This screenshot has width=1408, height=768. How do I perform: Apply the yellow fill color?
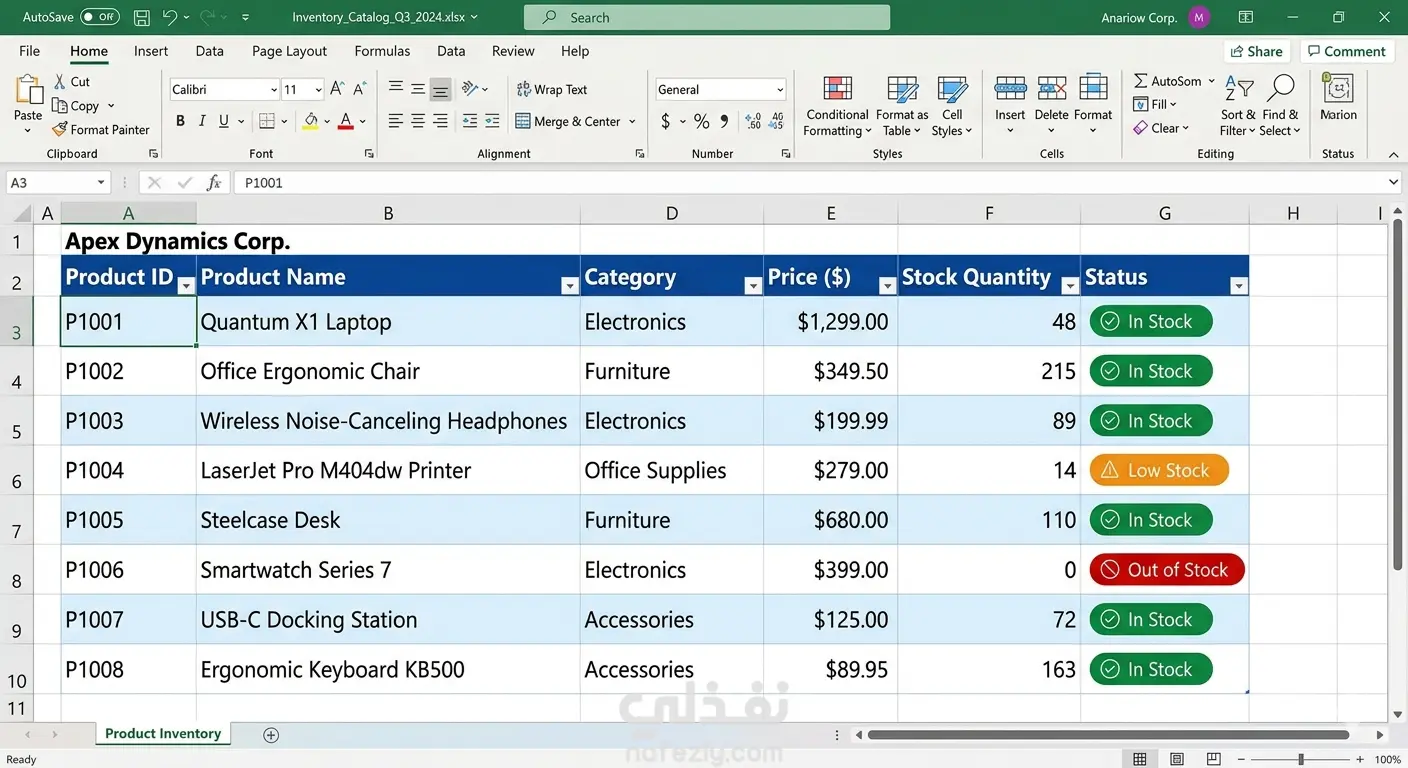click(311, 121)
